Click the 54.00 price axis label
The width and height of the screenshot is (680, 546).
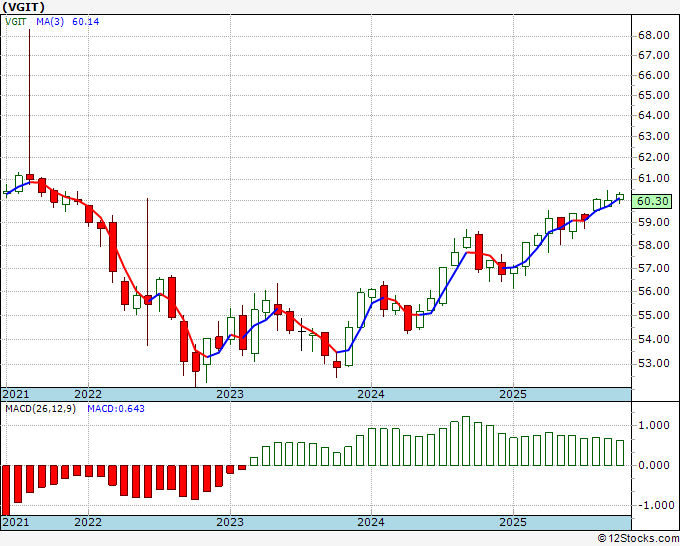(x=654, y=339)
